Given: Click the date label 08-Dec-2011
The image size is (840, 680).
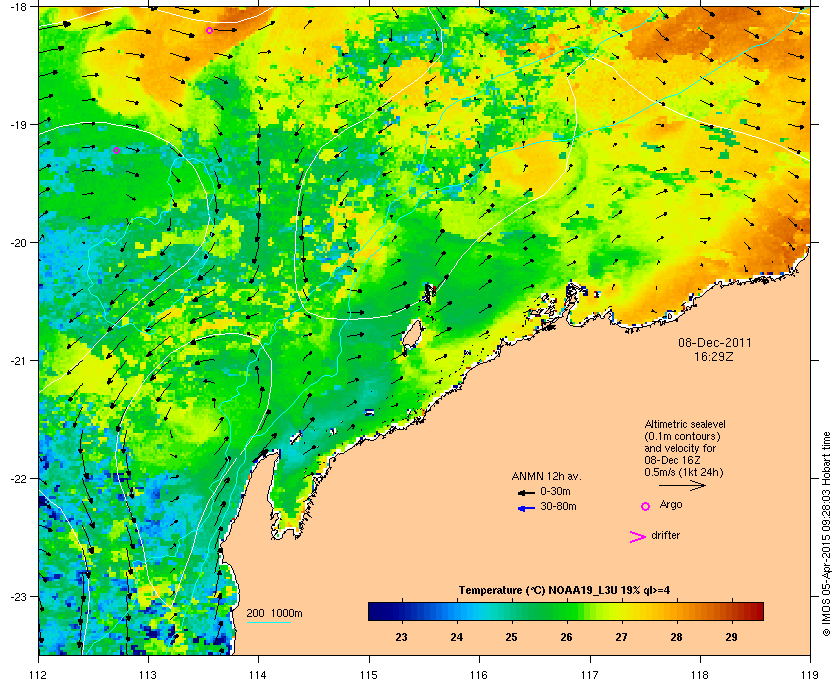Looking at the screenshot, I should (715, 342).
